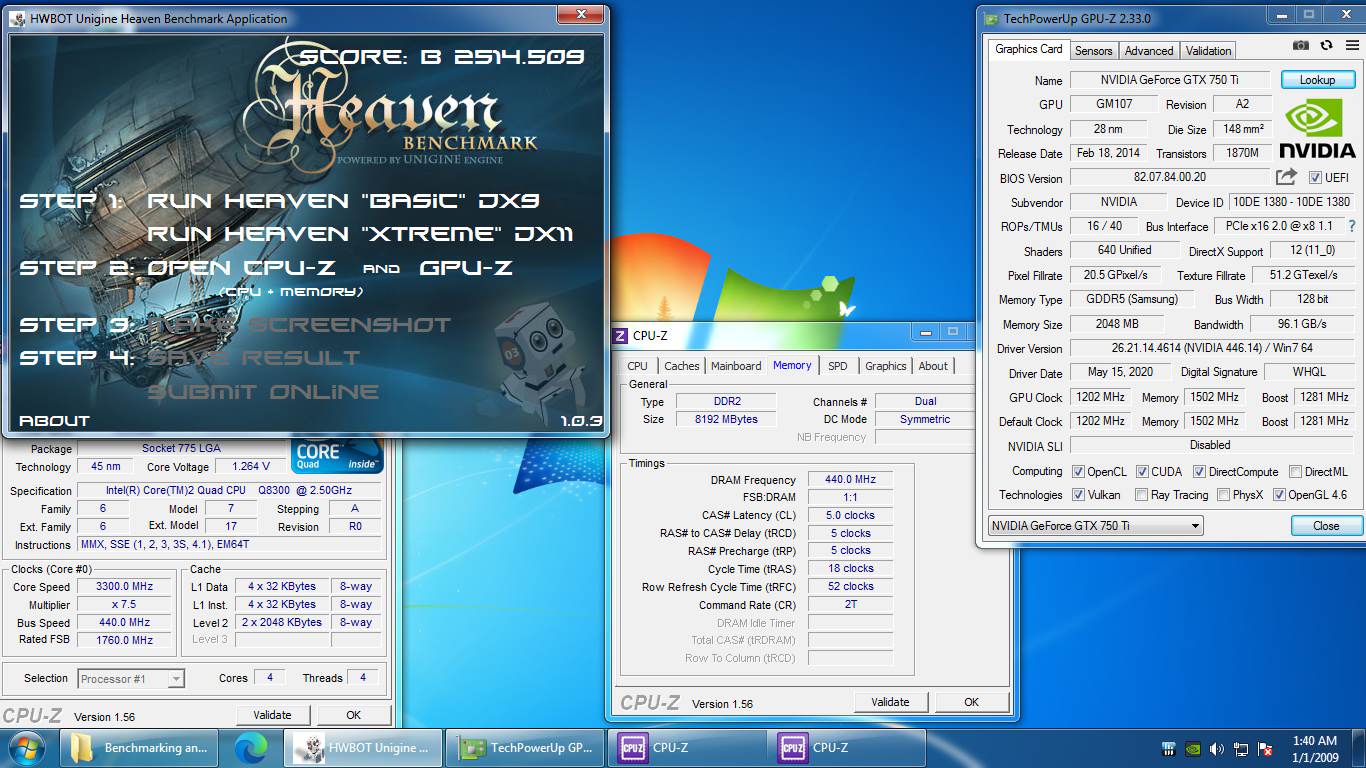Image resolution: width=1366 pixels, height=768 pixels.
Task: Toggle the PhysX checkbox
Action: (1222, 495)
